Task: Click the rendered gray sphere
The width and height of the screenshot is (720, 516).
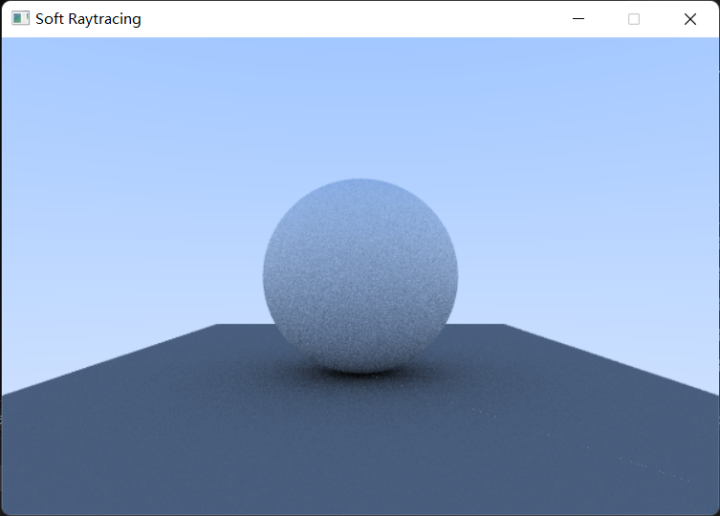Action: pos(360,275)
